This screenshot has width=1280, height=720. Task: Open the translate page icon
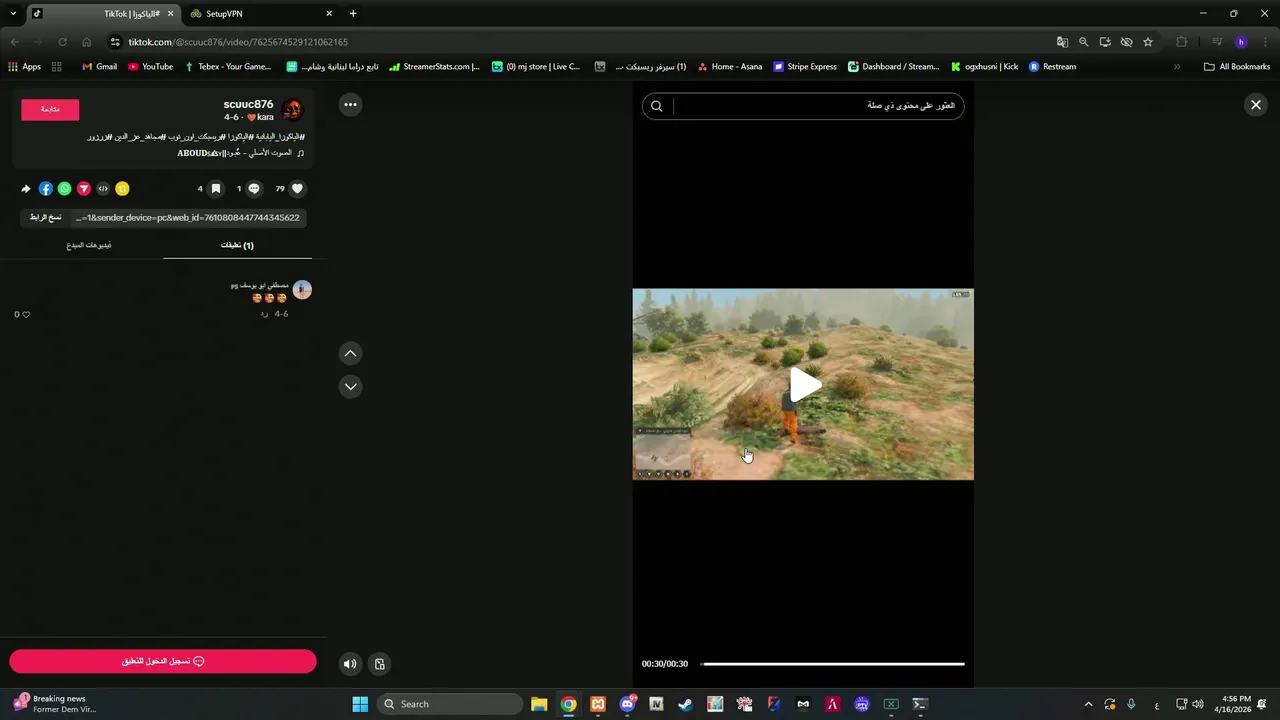pyautogui.click(x=1063, y=42)
